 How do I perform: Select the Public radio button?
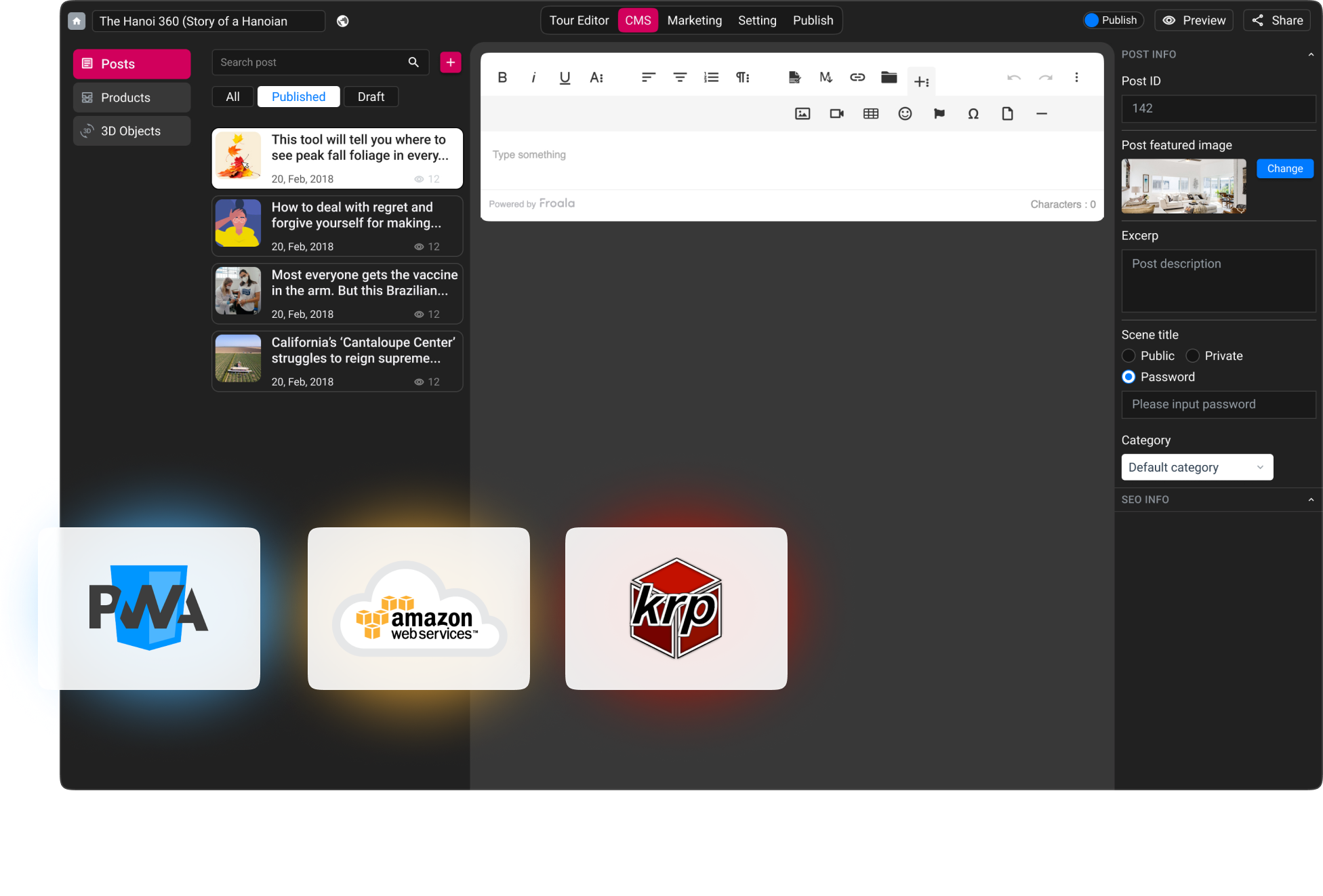pos(1128,356)
